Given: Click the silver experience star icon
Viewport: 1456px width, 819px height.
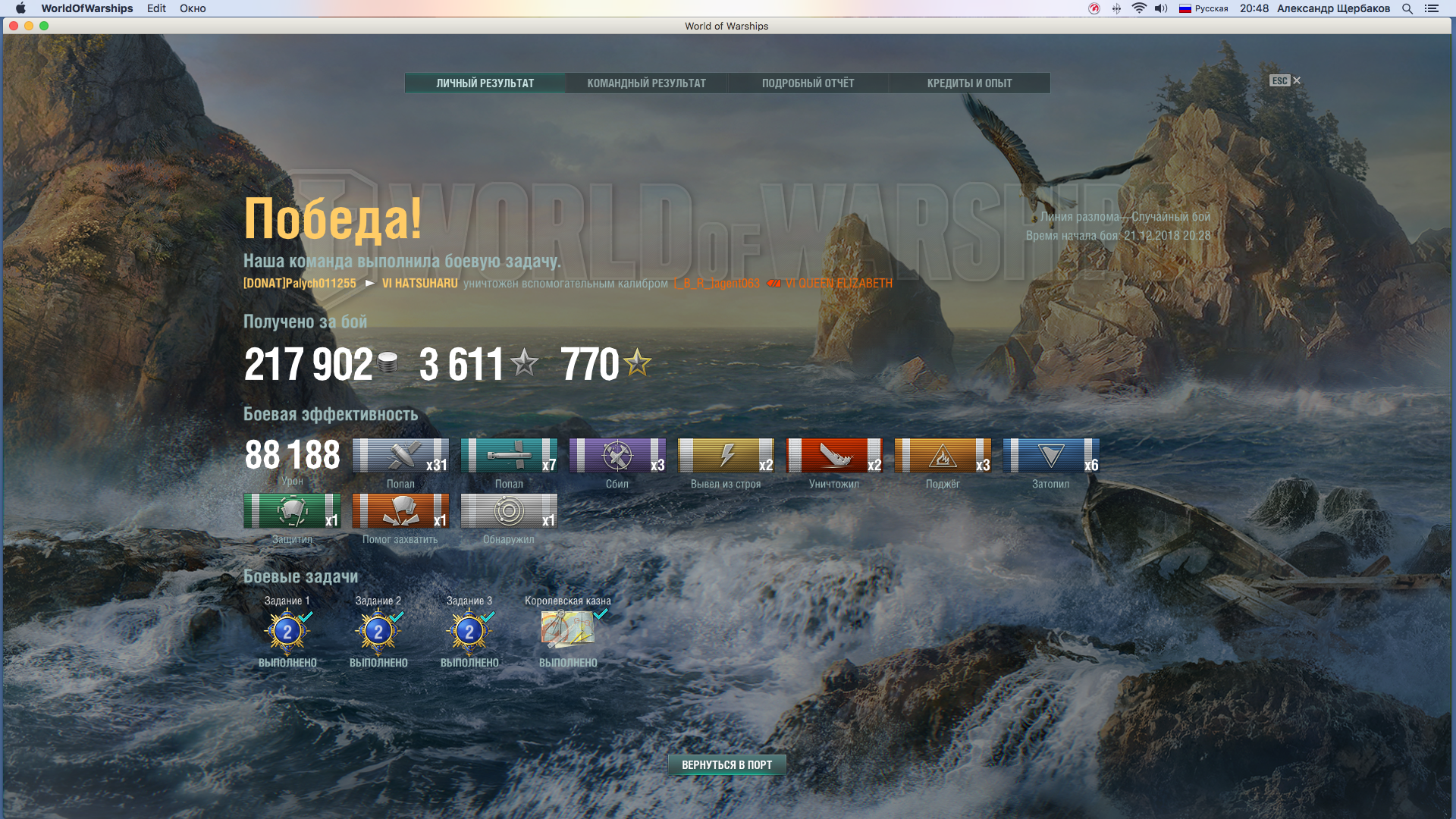Looking at the screenshot, I should (524, 362).
